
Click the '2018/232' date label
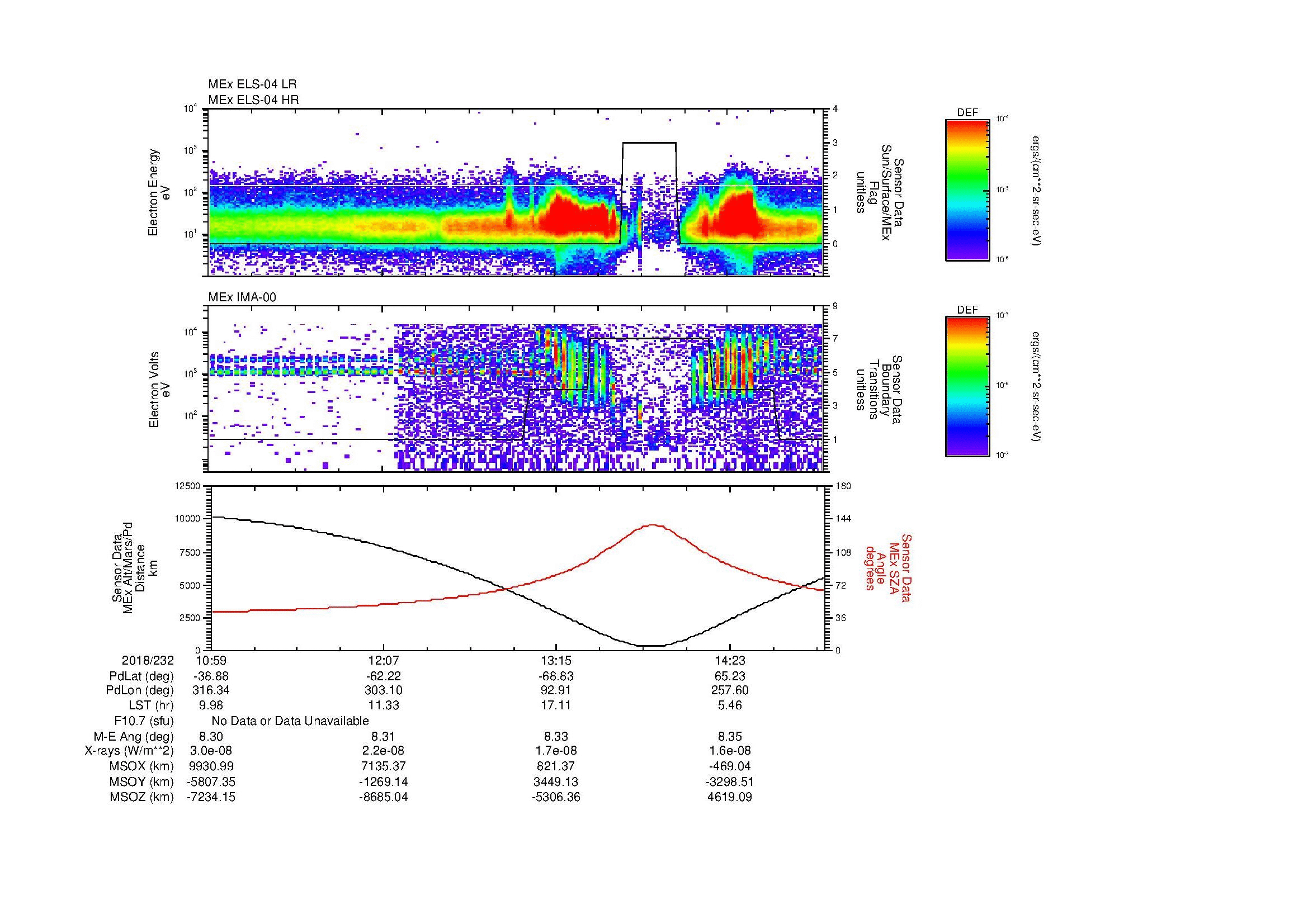tap(148, 660)
